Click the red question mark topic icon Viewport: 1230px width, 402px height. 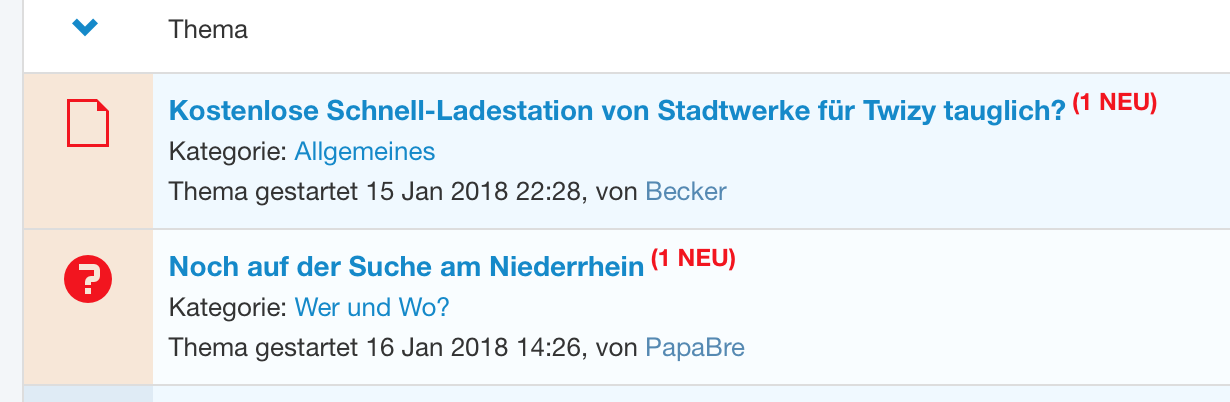pyautogui.click(x=88, y=281)
